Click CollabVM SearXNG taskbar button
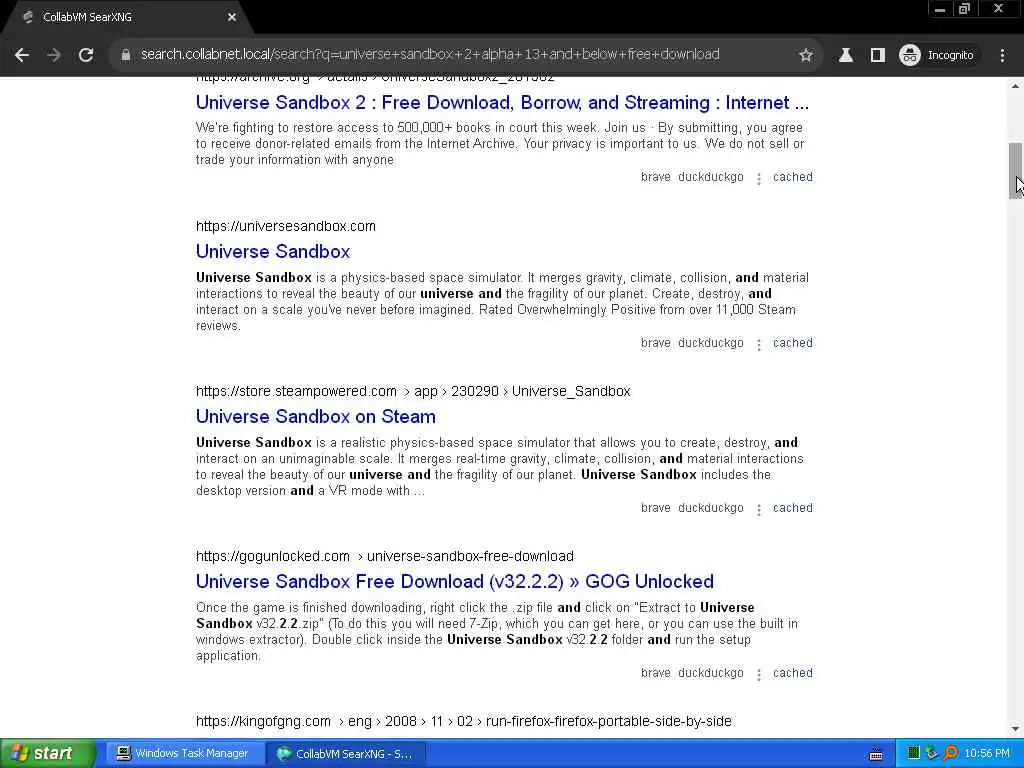The image size is (1024, 768). pyautogui.click(x=347, y=754)
